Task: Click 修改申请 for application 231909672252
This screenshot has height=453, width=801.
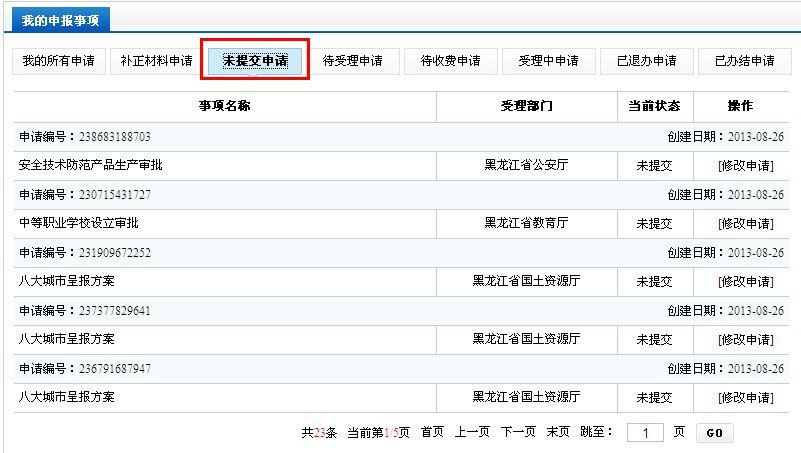Action: click(x=745, y=282)
